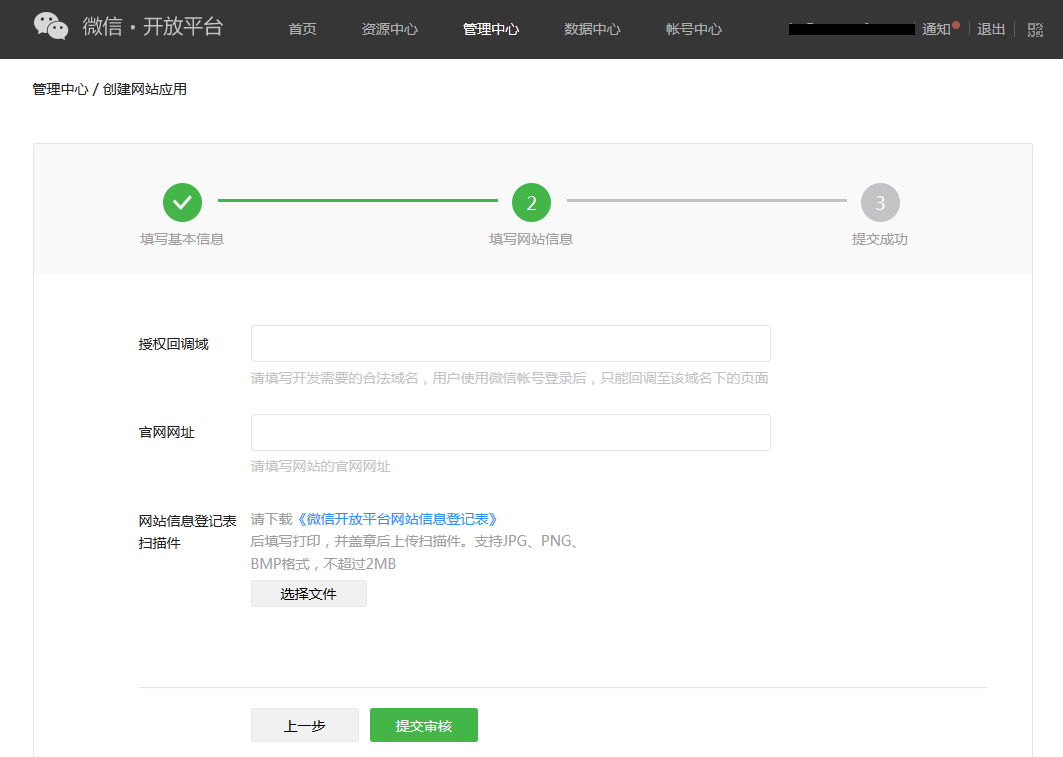Click 管理中心 breadcrumb link

(x=60, y=89)
